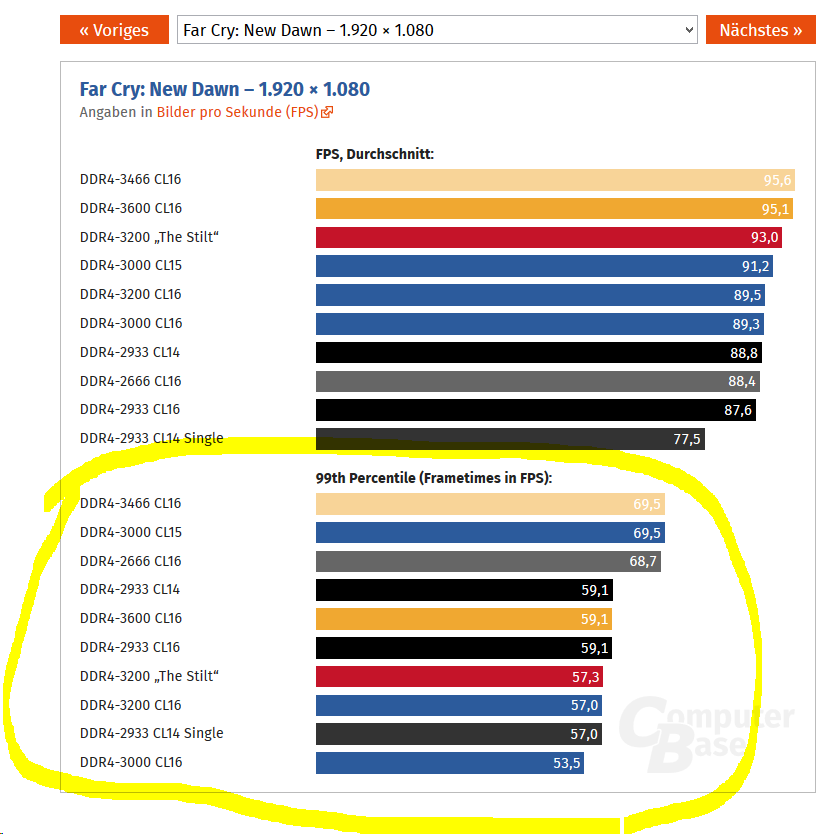
Task: Click the chart title Far Cry: New Dawn
Action: pyautogui.click(x=225, y=89)
